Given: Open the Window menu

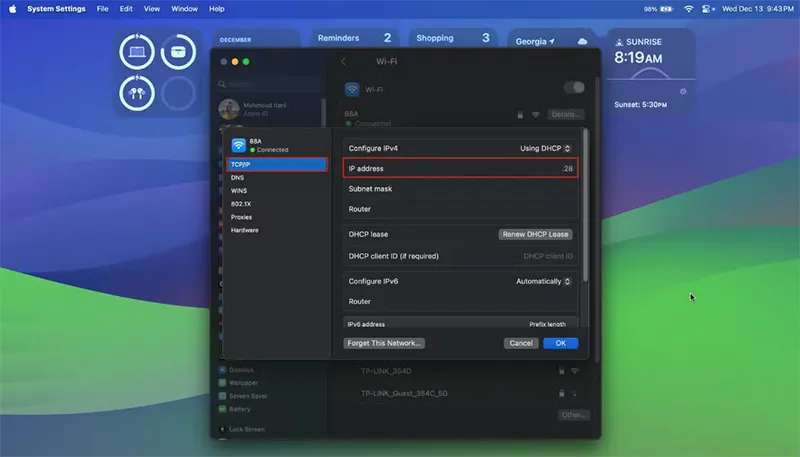Looking at the screenshot, I should 184,9.
